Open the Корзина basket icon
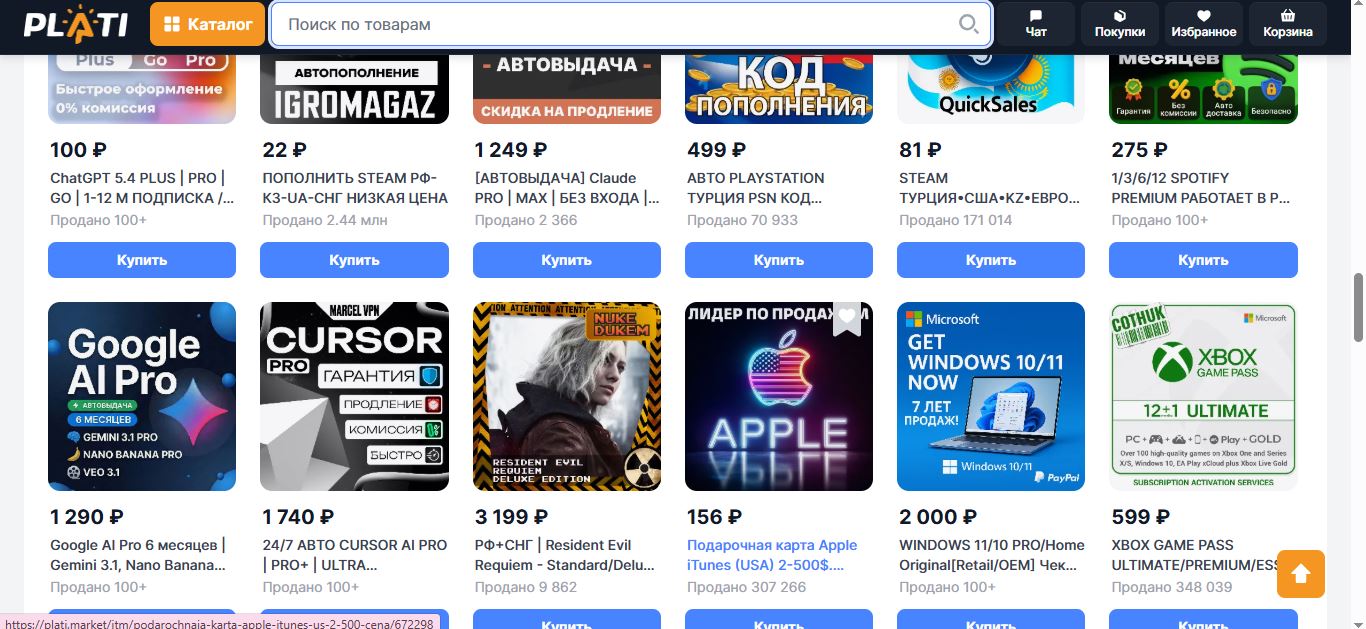The height and width of the screenshot is (629, 1366). click(1288, 24)
